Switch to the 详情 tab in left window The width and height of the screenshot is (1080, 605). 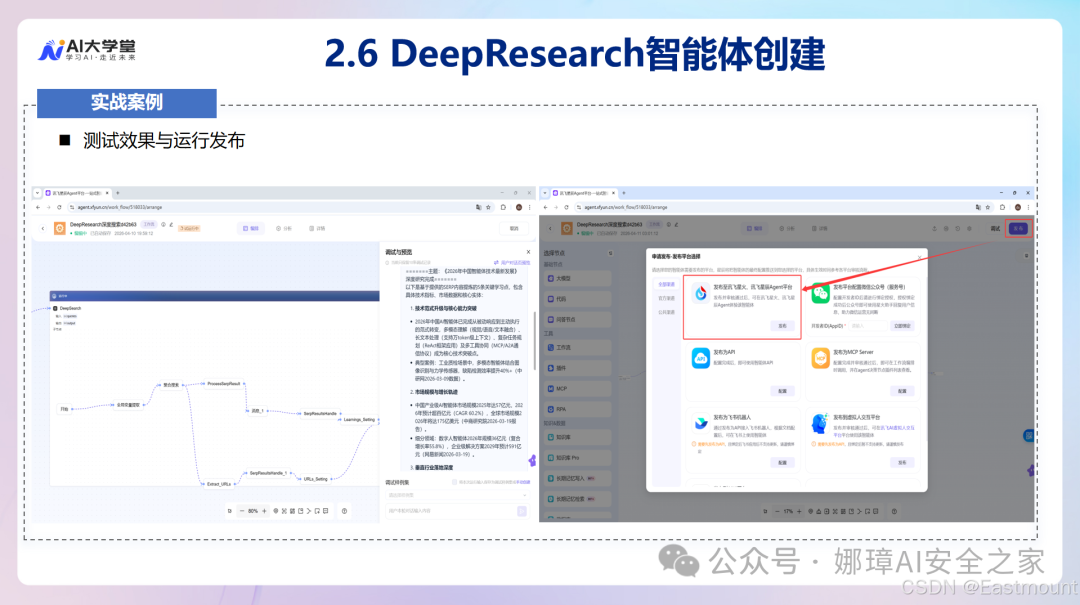tap(318, 228)
